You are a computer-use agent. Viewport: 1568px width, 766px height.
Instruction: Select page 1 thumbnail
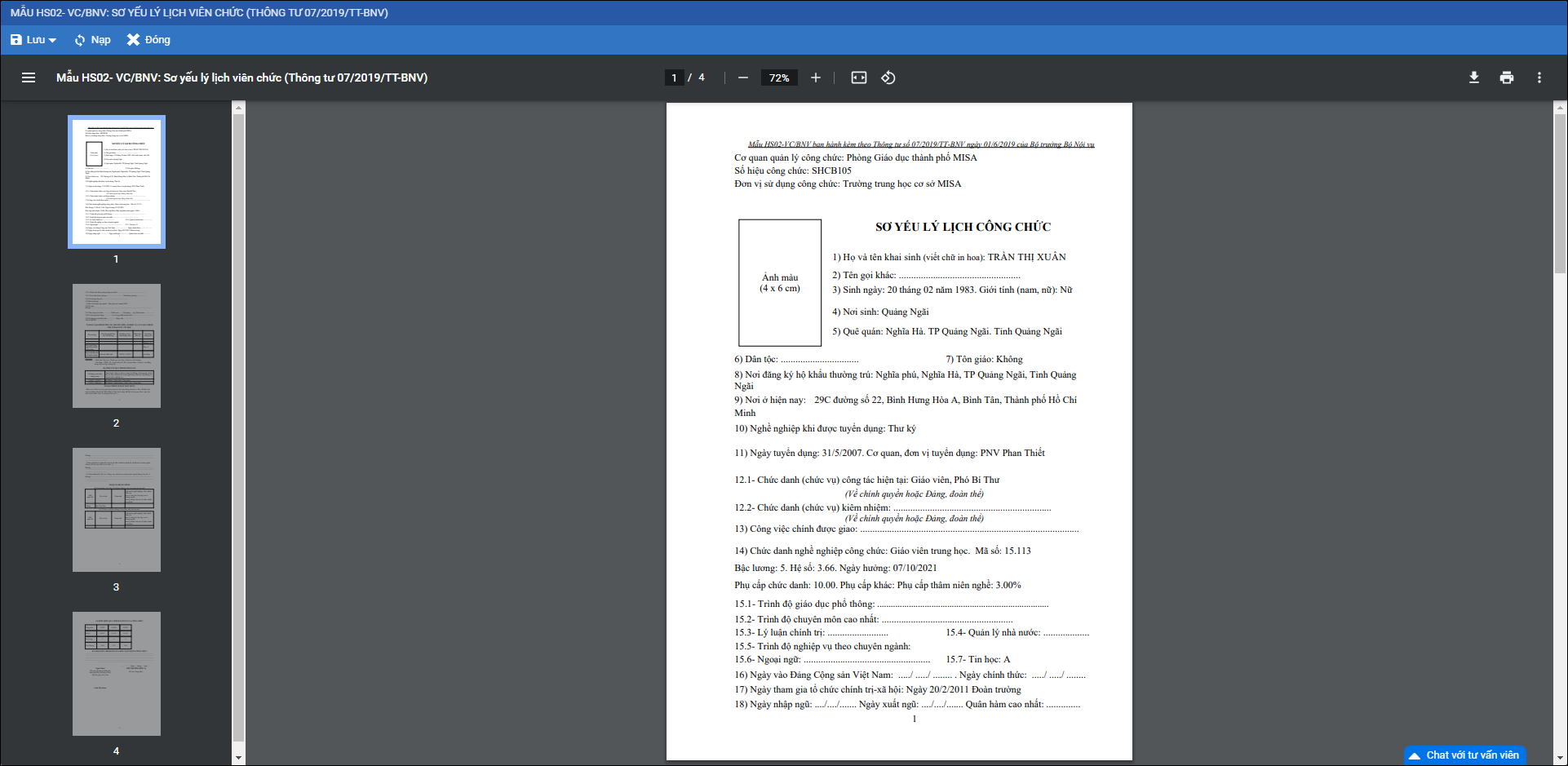click(117, 182)
